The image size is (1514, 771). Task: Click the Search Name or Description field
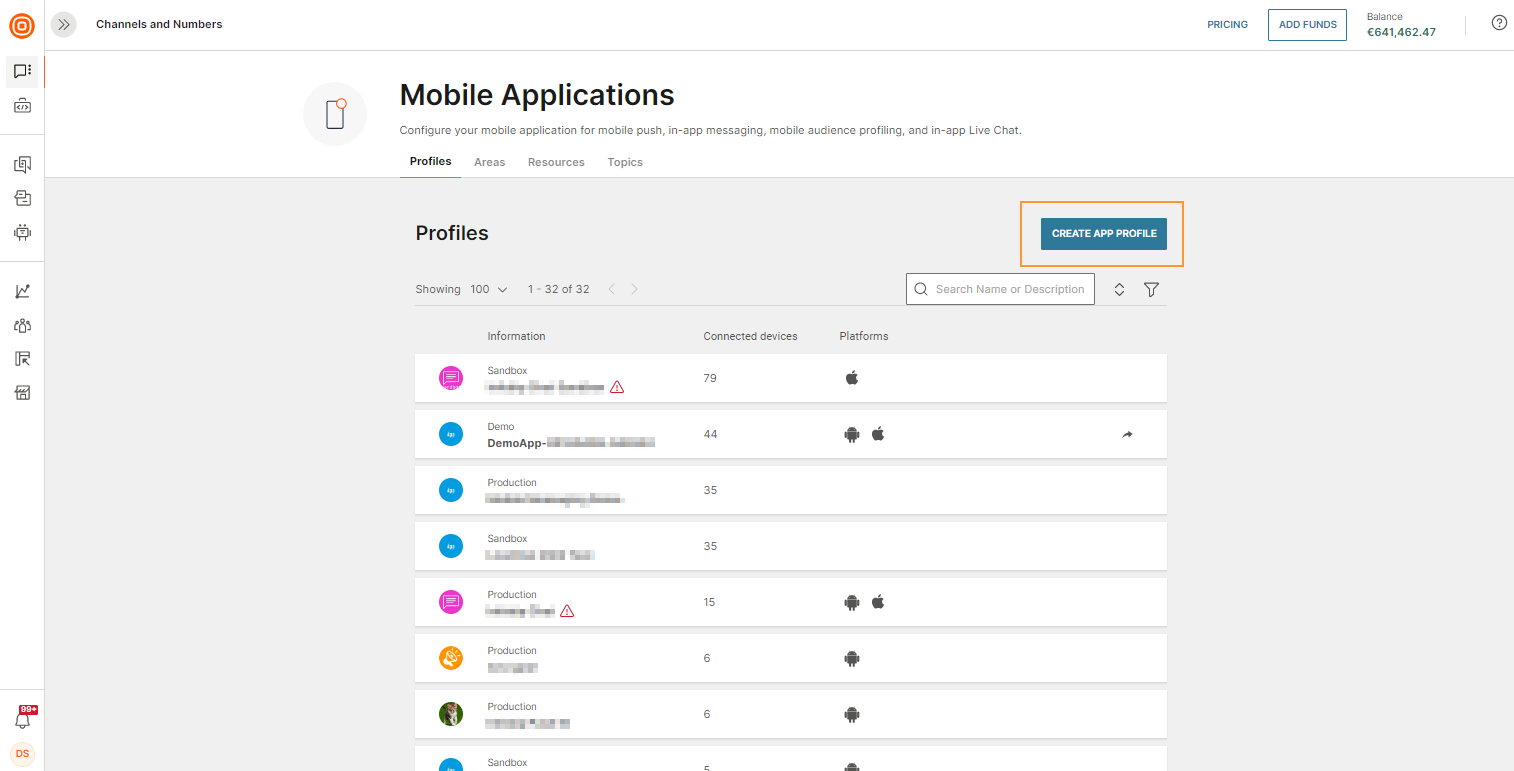coord(1009,289)
